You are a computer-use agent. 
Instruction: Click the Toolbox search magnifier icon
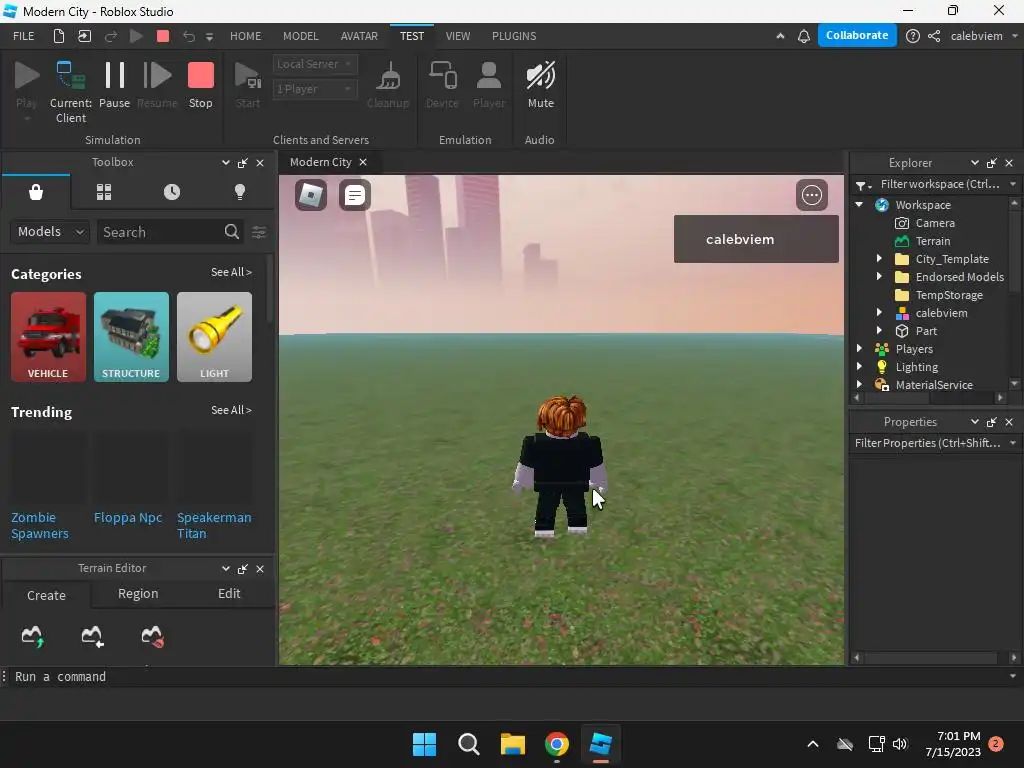click(x=231, y=232)
